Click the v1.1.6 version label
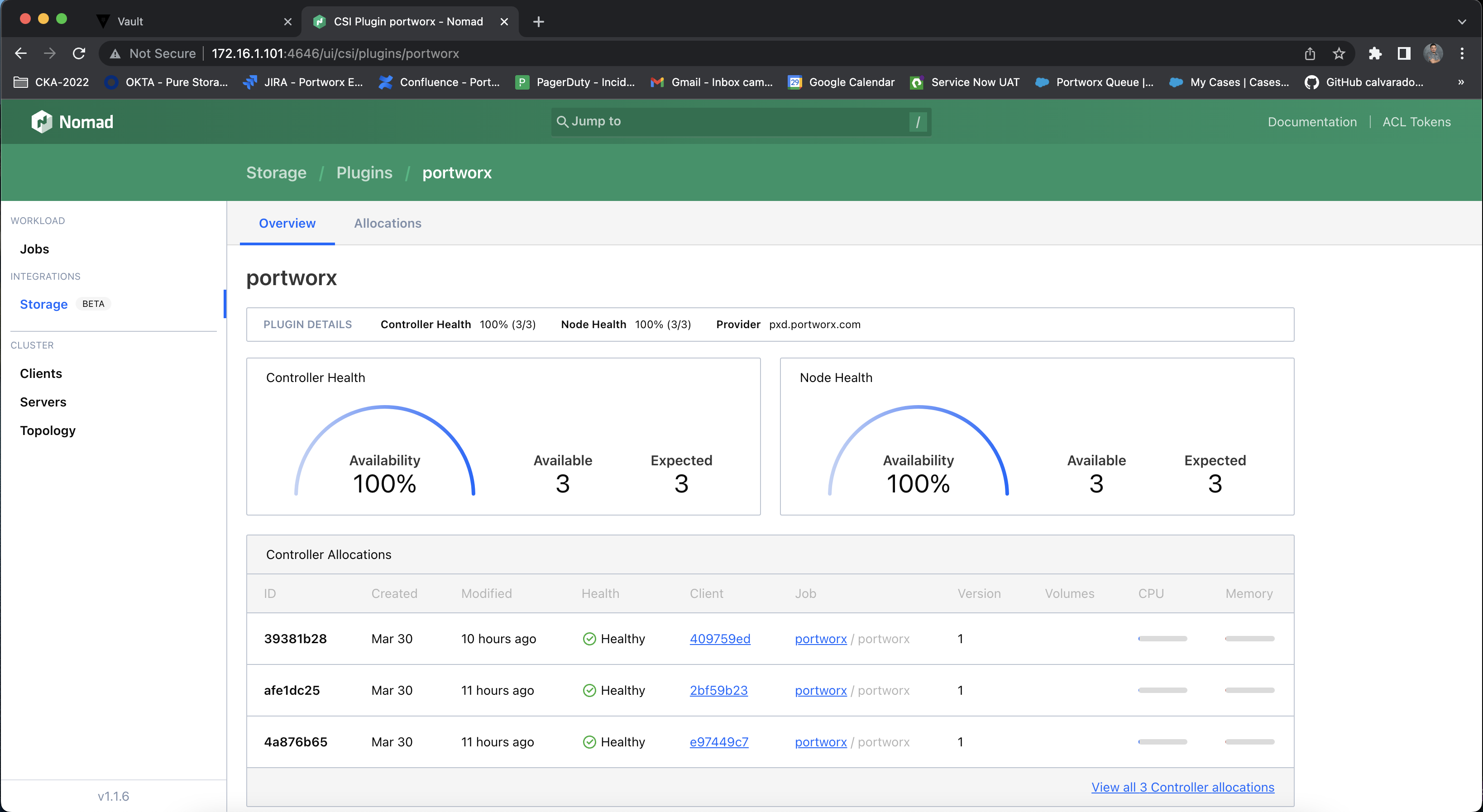This screenshot has height=812, width=1483. tap(114, 797)
